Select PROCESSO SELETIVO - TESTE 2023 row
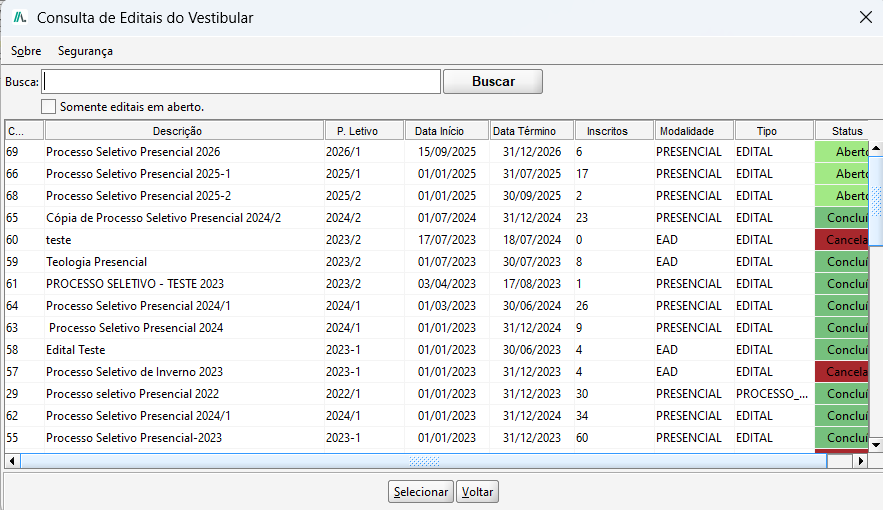The height and width of the screenshot is (510, 883). coord(436,284)
